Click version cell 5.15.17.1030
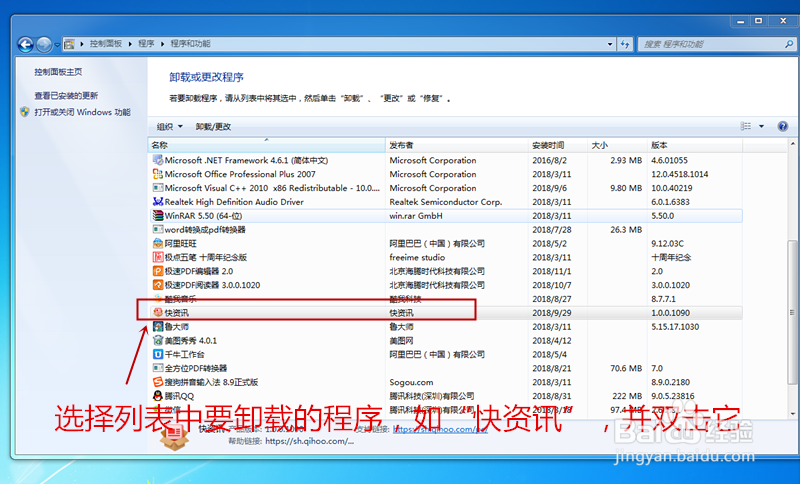This screenshot has height=484, width=800. tap(675, 326)
